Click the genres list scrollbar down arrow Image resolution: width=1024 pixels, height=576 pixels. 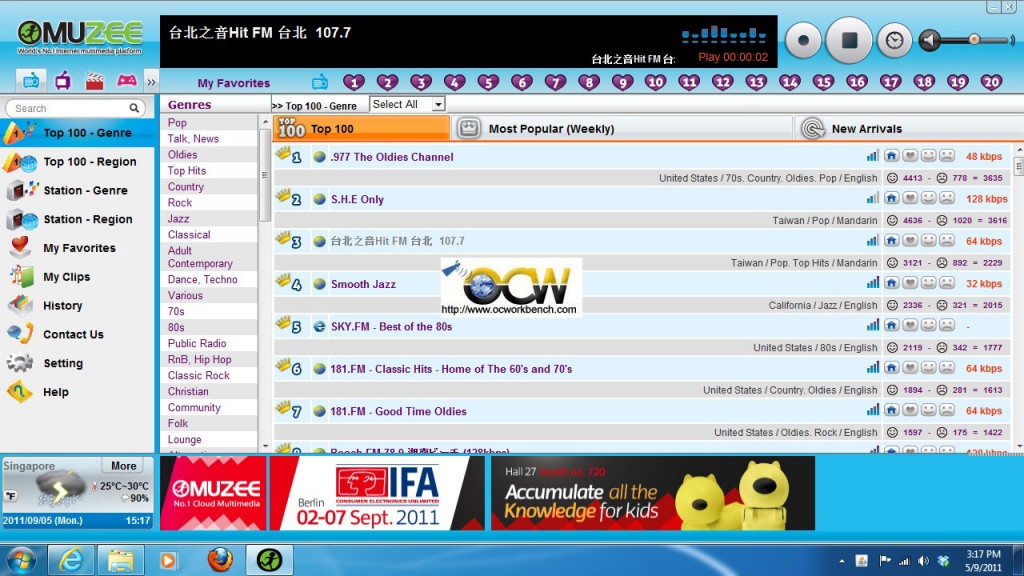(x=264, y=446)
